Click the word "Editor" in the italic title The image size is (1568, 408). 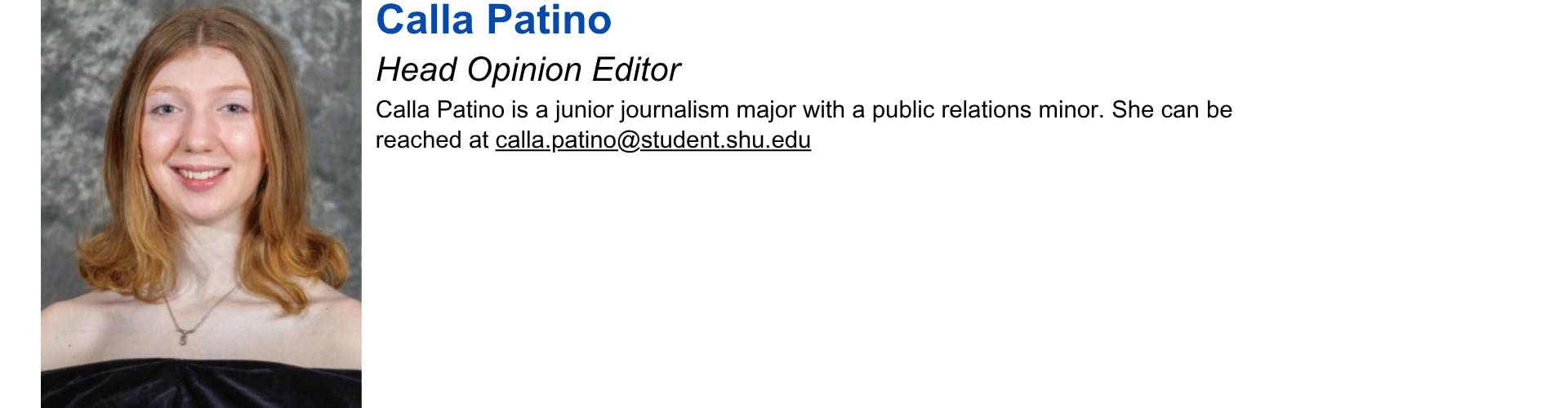point(636,70)
